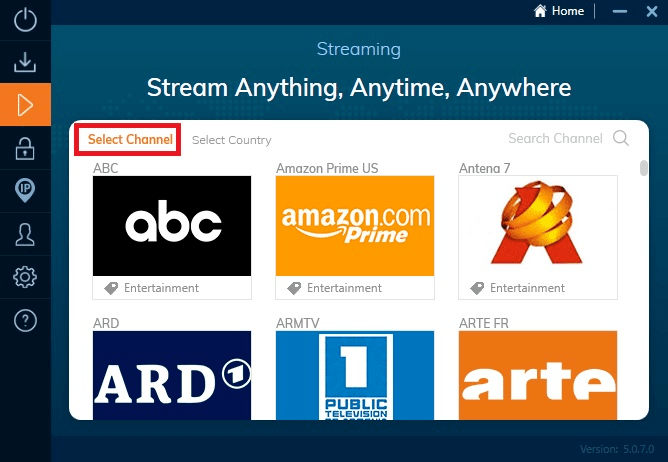The width and height of the screenshot is (668, 462).
Task: Select the streaming play icon in sidebar
Action: tap(25, 104)
